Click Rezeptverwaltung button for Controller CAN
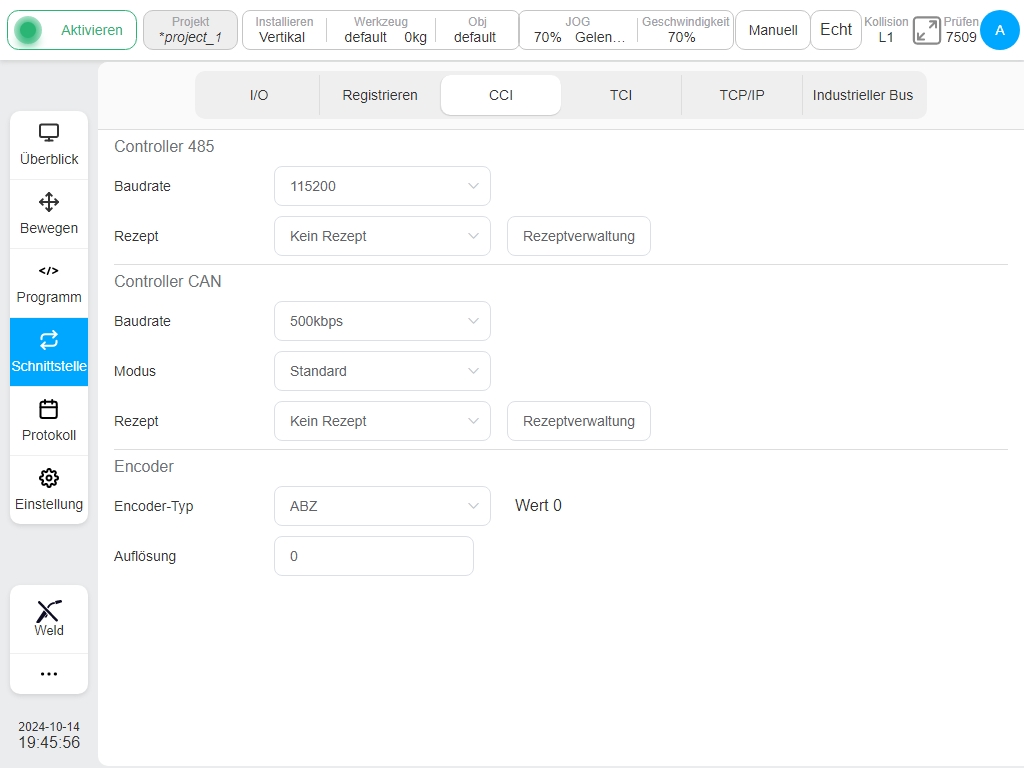 coord(579,421)
